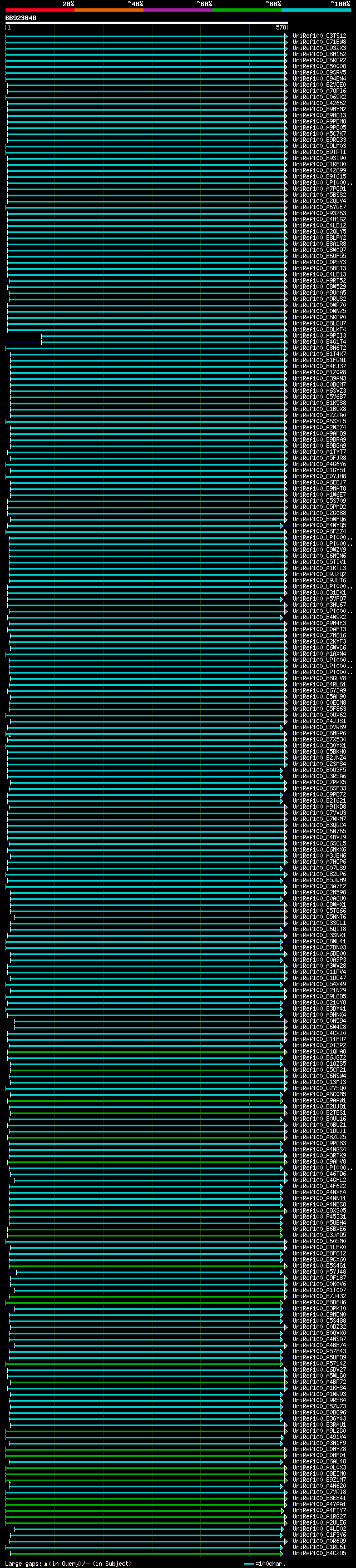Select hit UniRef100_B0U3F5

click(319, 770)
